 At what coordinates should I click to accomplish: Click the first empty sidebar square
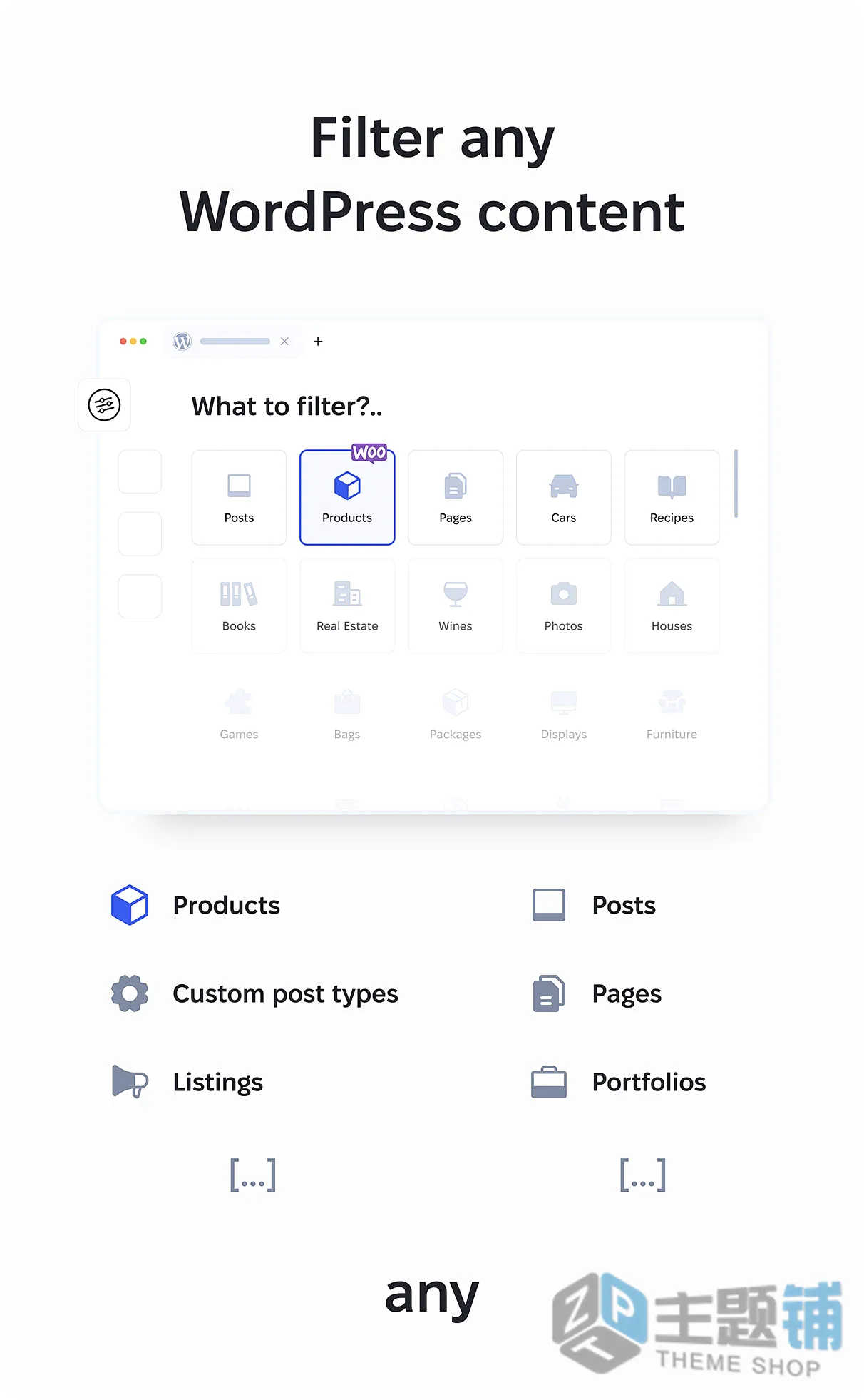pos(140,471)
